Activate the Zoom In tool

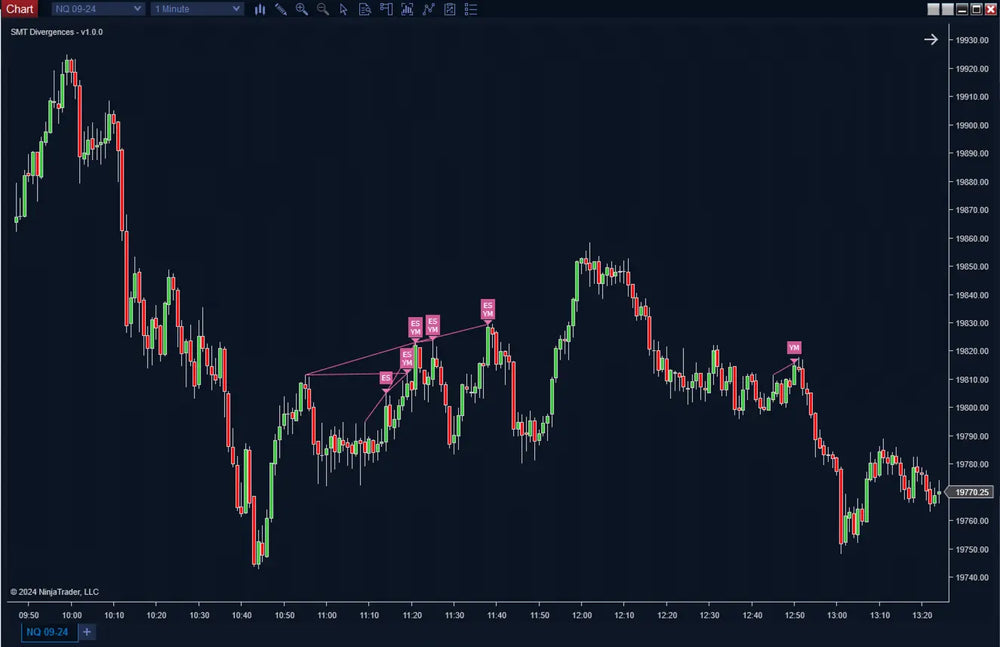(302, 9)
